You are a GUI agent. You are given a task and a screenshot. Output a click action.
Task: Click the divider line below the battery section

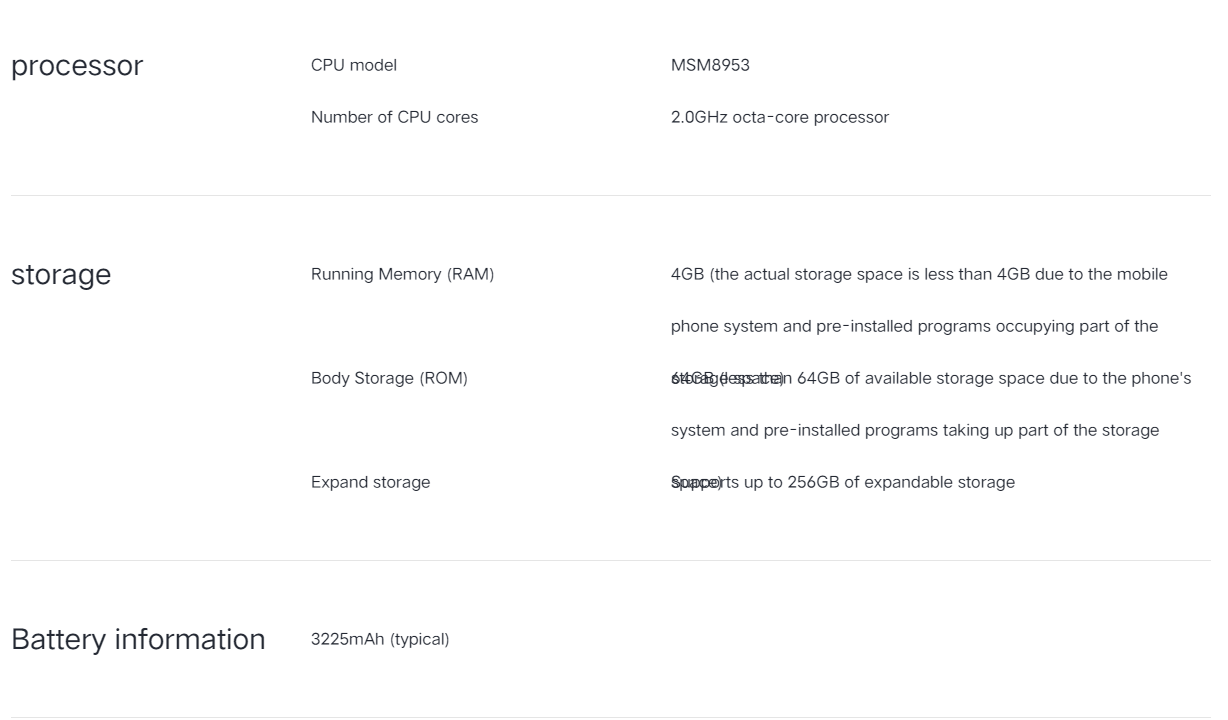[x=610, y=716]
